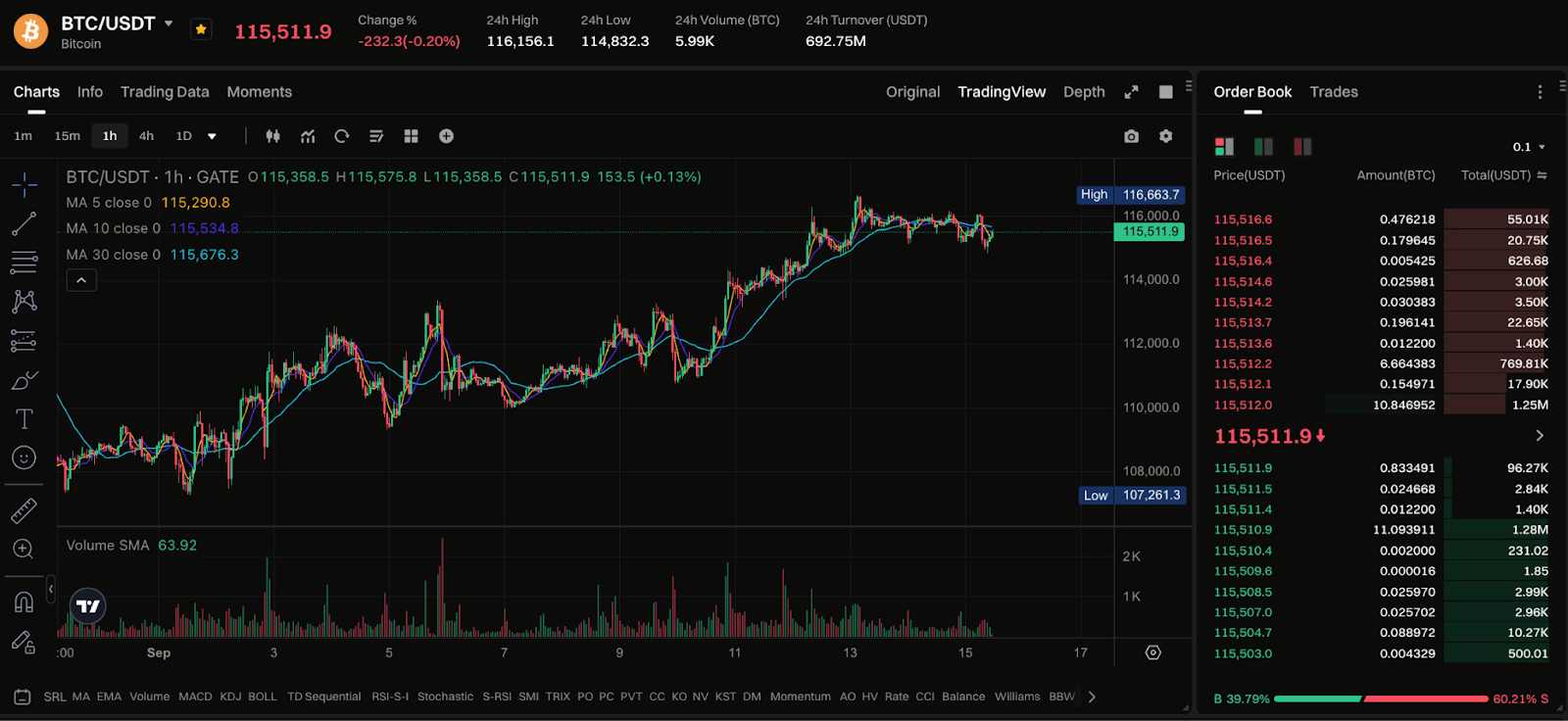Select the text annotation tool
Screen dimensions: 1568x721
click(24, 419)
